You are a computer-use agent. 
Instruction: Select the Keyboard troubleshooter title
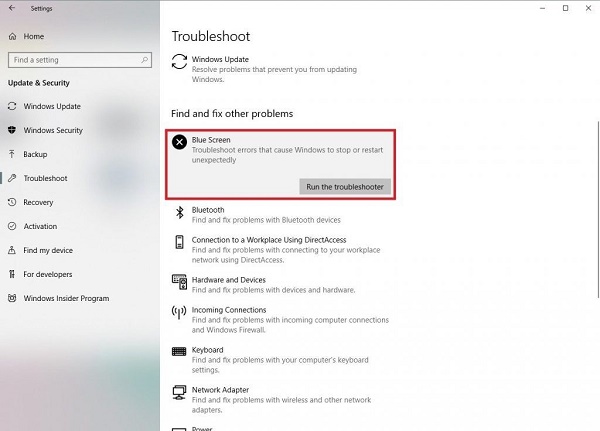[x=207, y=350]
